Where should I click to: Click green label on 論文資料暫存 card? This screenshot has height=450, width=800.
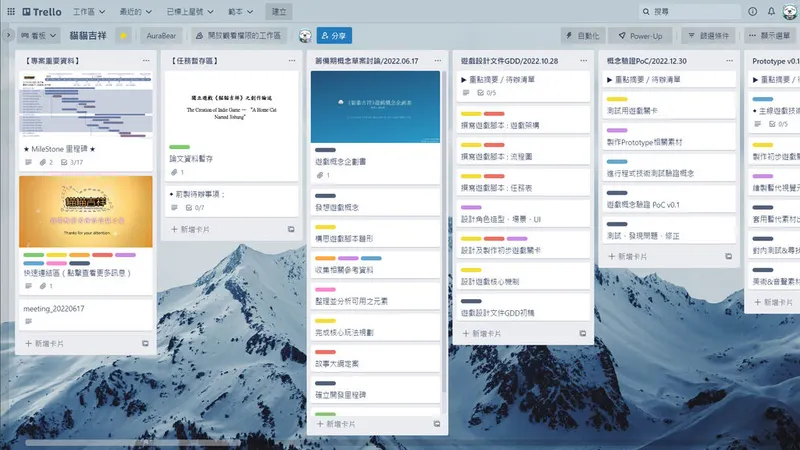(179, 147)
